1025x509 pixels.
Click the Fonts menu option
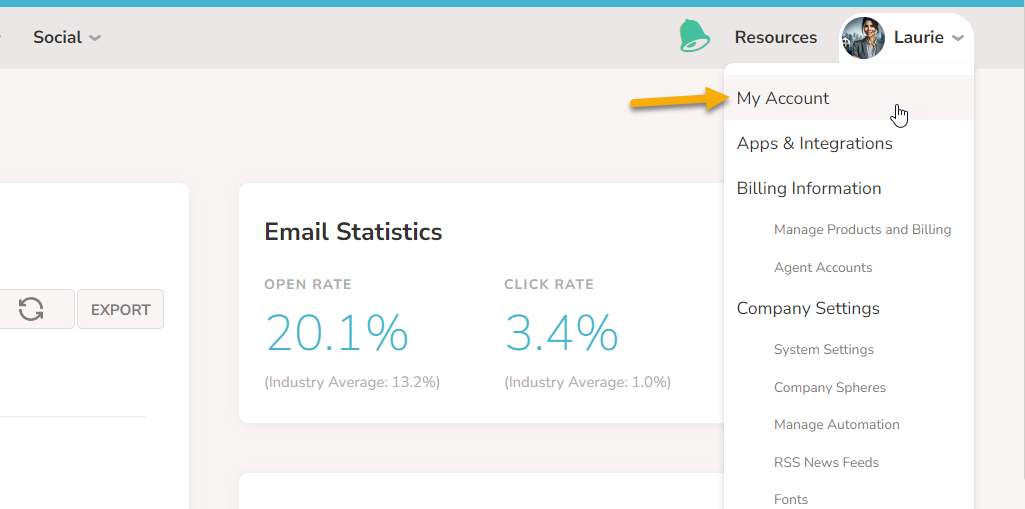(x=790, y=498)
